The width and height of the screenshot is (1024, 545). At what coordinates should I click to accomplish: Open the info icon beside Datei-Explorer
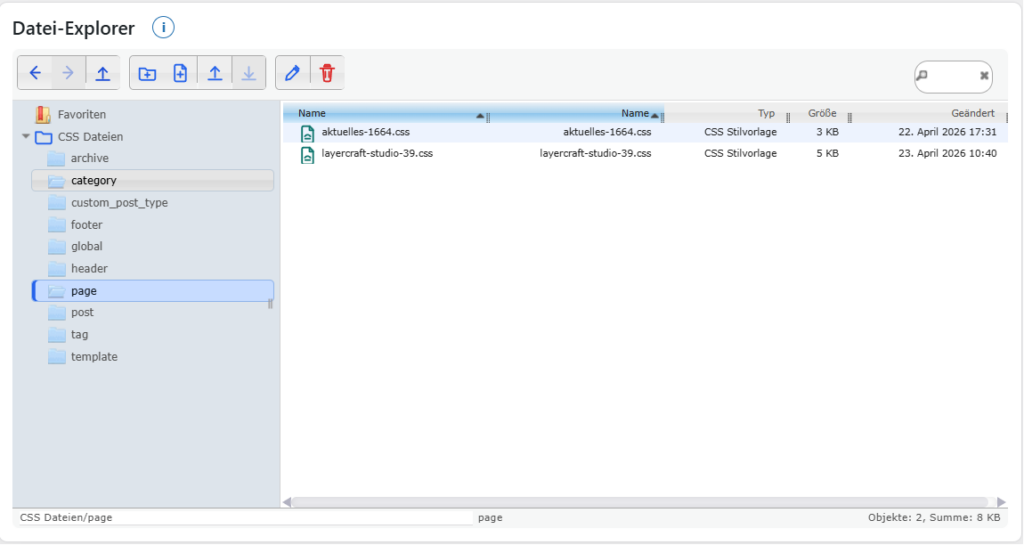[x=163, y=27]
